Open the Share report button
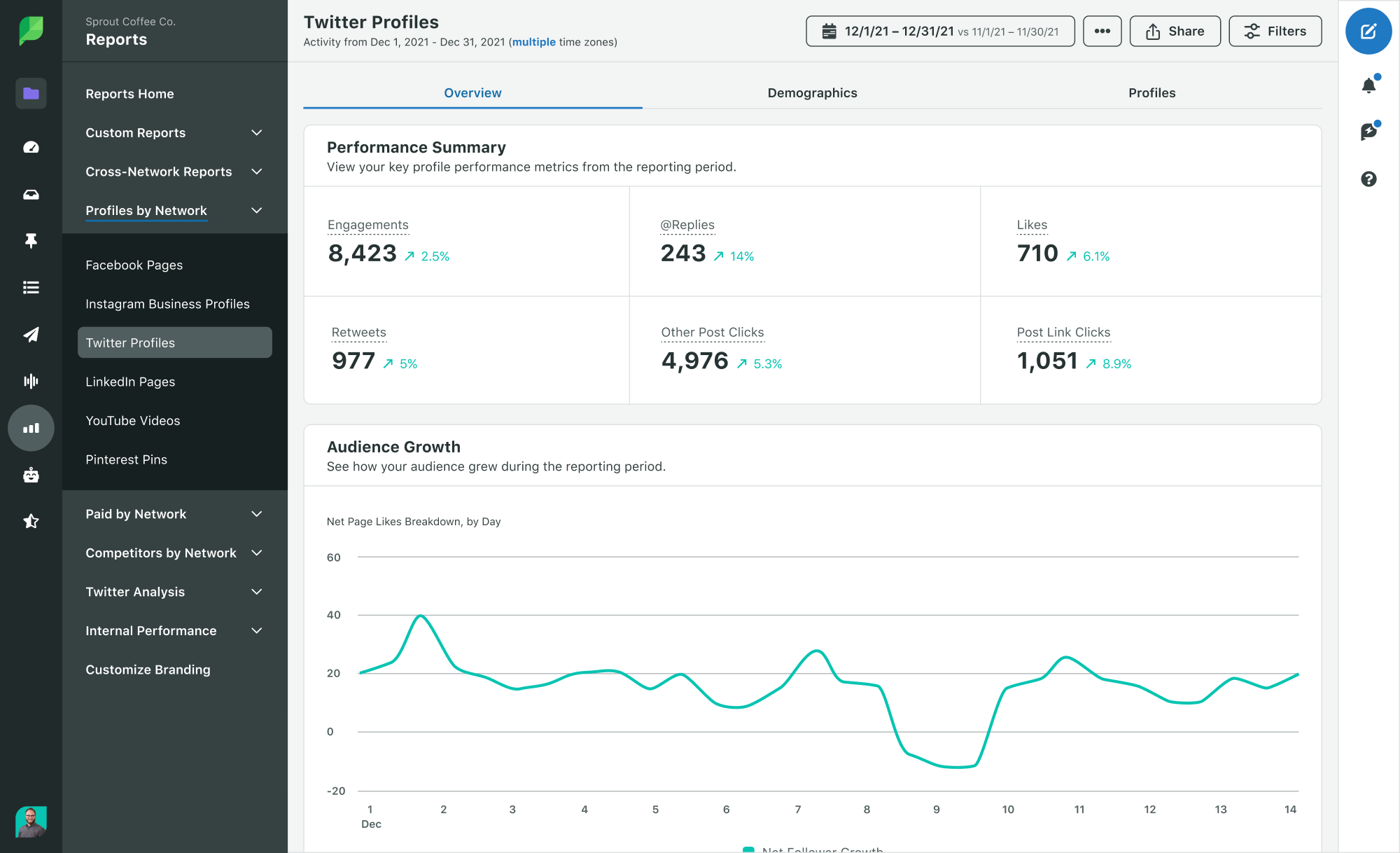Viewport: 1400px width, 853px height. [x=1175, y=30]
